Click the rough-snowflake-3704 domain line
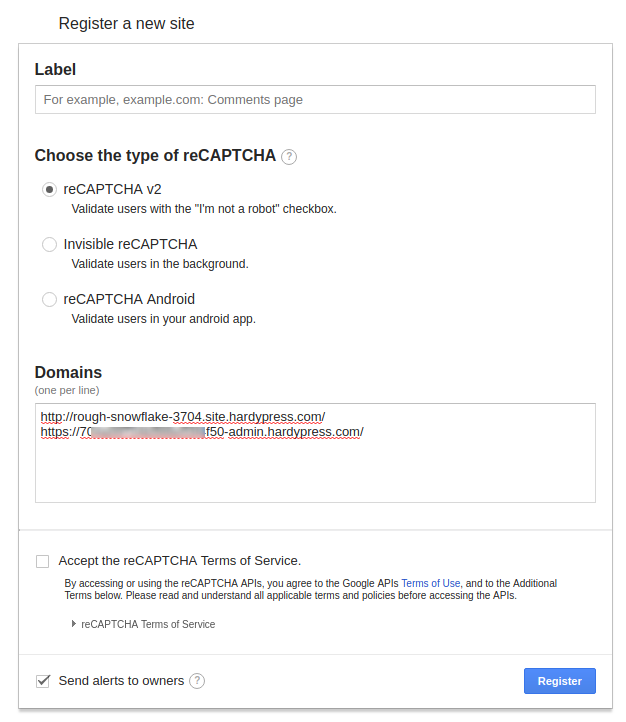626x722 pixels. (x=183, y=416)
